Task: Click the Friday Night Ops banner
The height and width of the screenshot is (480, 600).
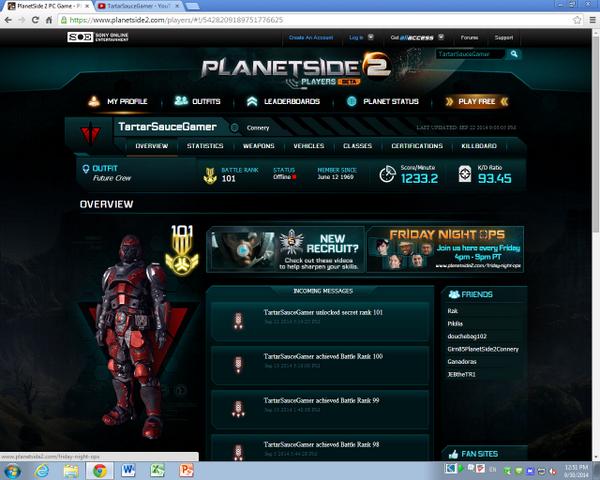Action: coord(445,250)
